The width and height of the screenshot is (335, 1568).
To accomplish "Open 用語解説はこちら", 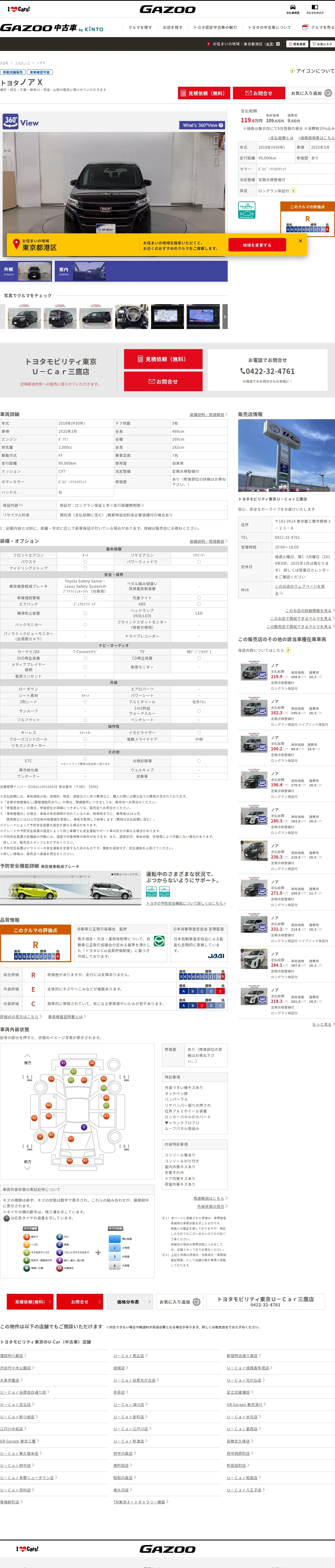I will coord(210,1198).
